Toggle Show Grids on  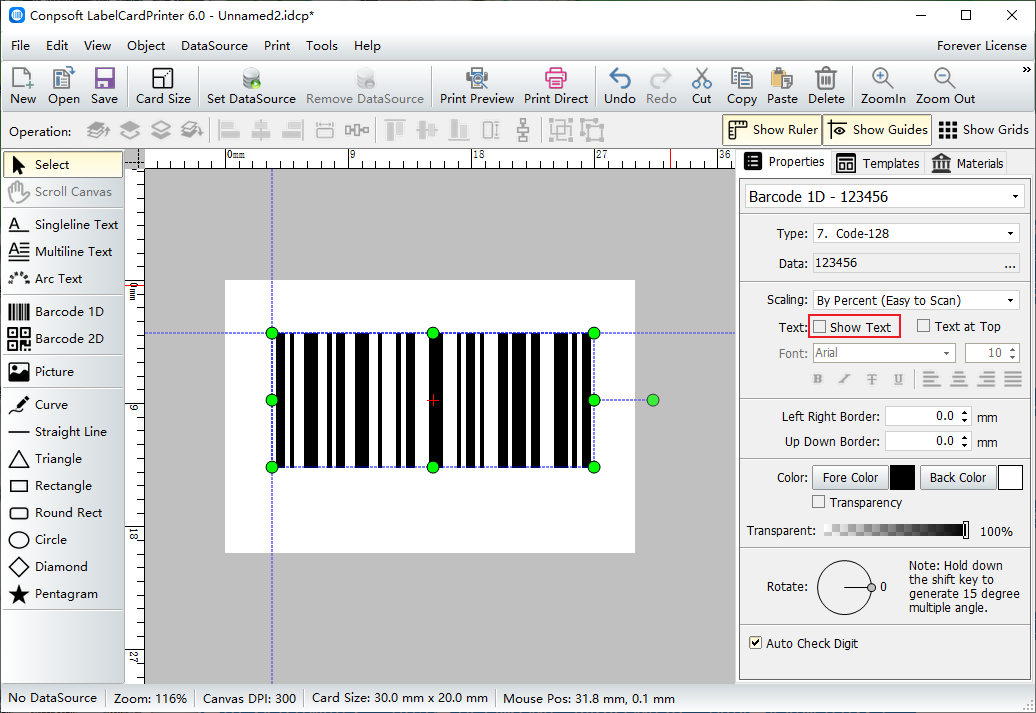click(x=983, y=130)
